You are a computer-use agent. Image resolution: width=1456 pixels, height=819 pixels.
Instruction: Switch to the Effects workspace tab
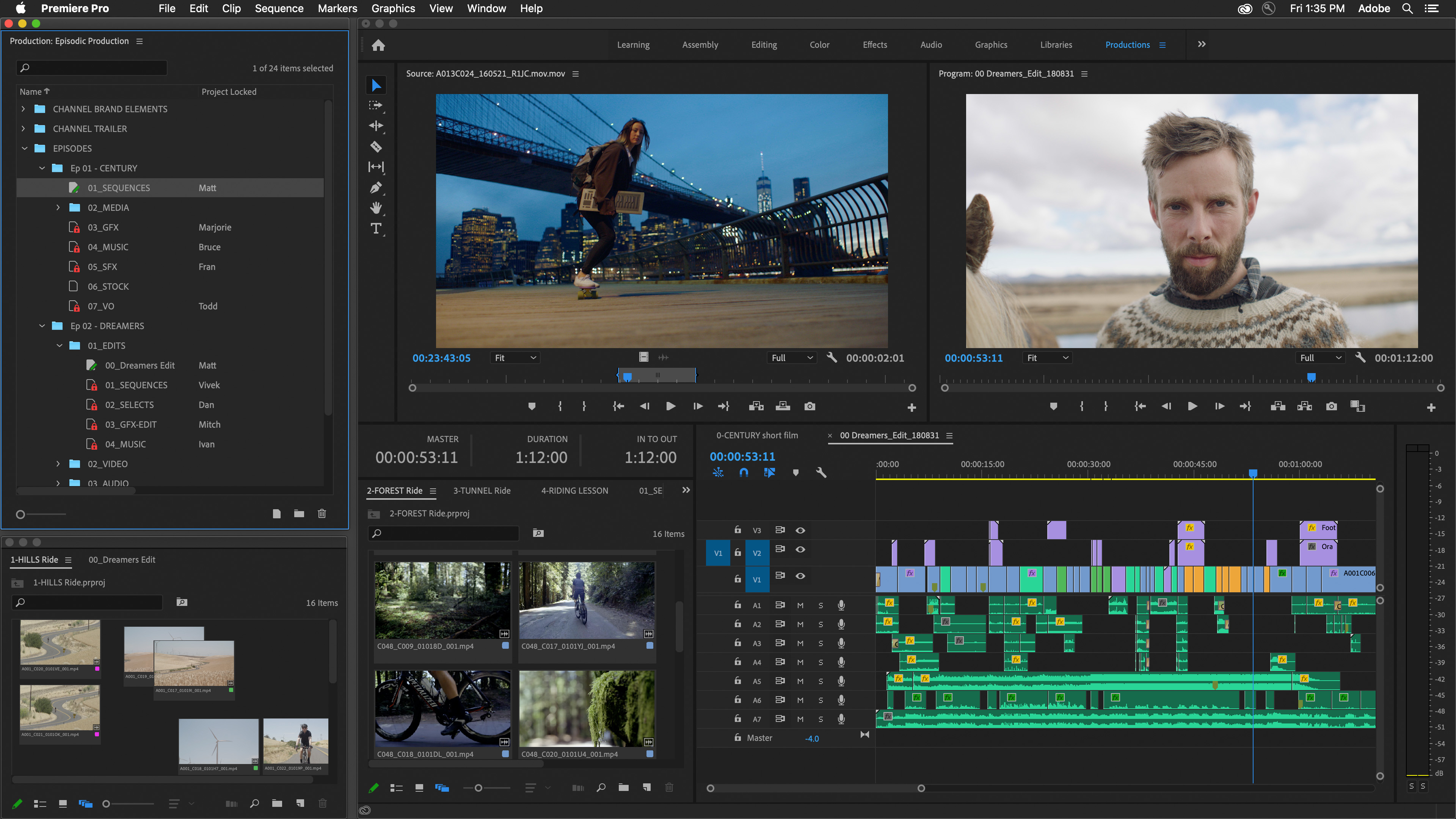coord(874,44)
